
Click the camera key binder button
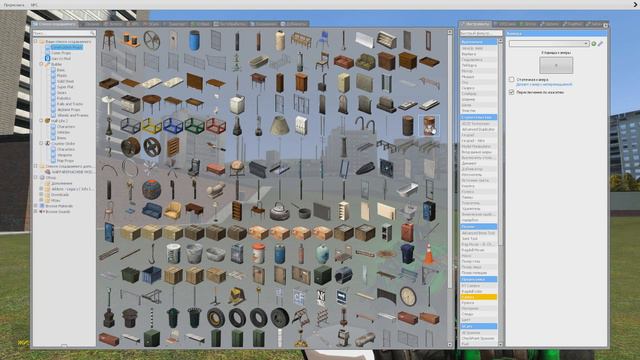pyautogui.click(x=556, y=65)
